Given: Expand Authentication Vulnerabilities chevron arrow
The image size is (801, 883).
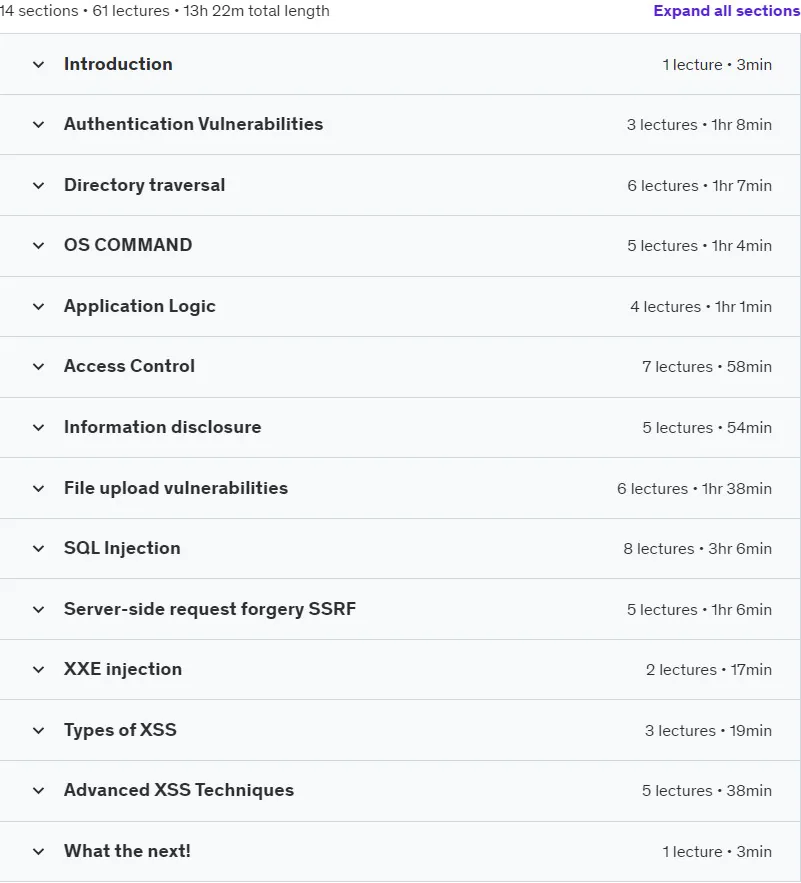Looking at the screenshot, I should click(38, 124).
